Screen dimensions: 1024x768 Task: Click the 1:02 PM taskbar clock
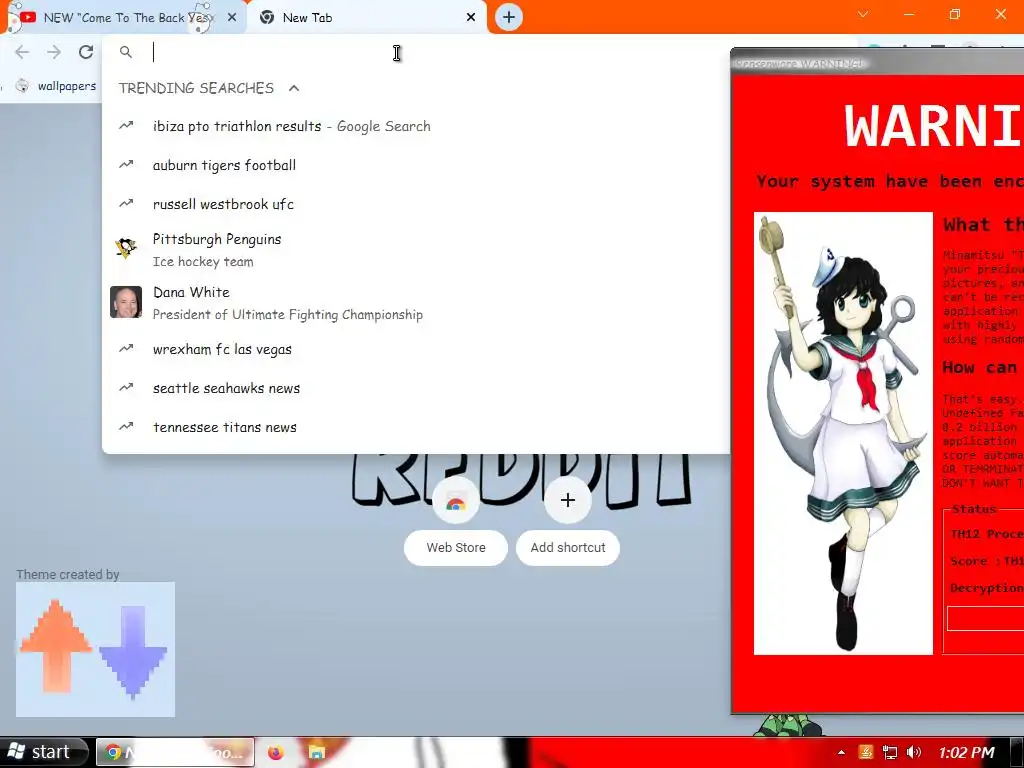point(967,752)
